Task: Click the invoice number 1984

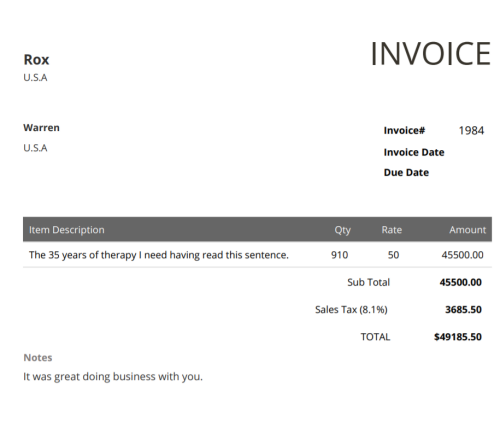Action: coord(471,131)
